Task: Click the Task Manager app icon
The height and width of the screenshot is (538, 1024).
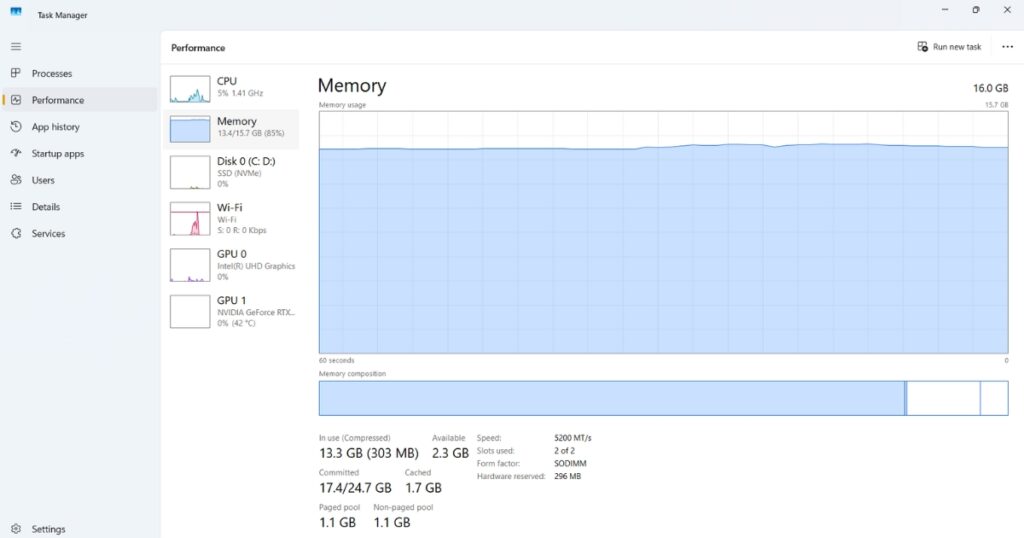Action: coord(16,15)
